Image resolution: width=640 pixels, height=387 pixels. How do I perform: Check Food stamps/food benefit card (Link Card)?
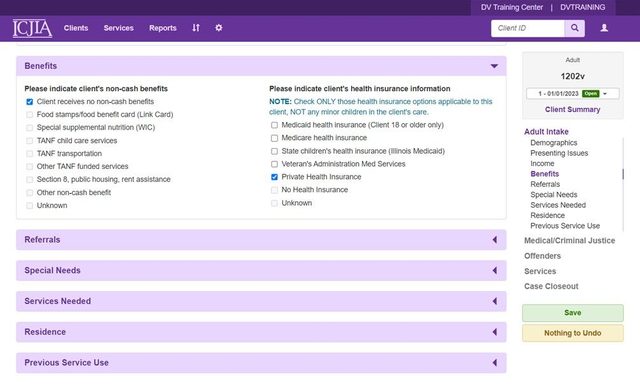click(29, 115)
